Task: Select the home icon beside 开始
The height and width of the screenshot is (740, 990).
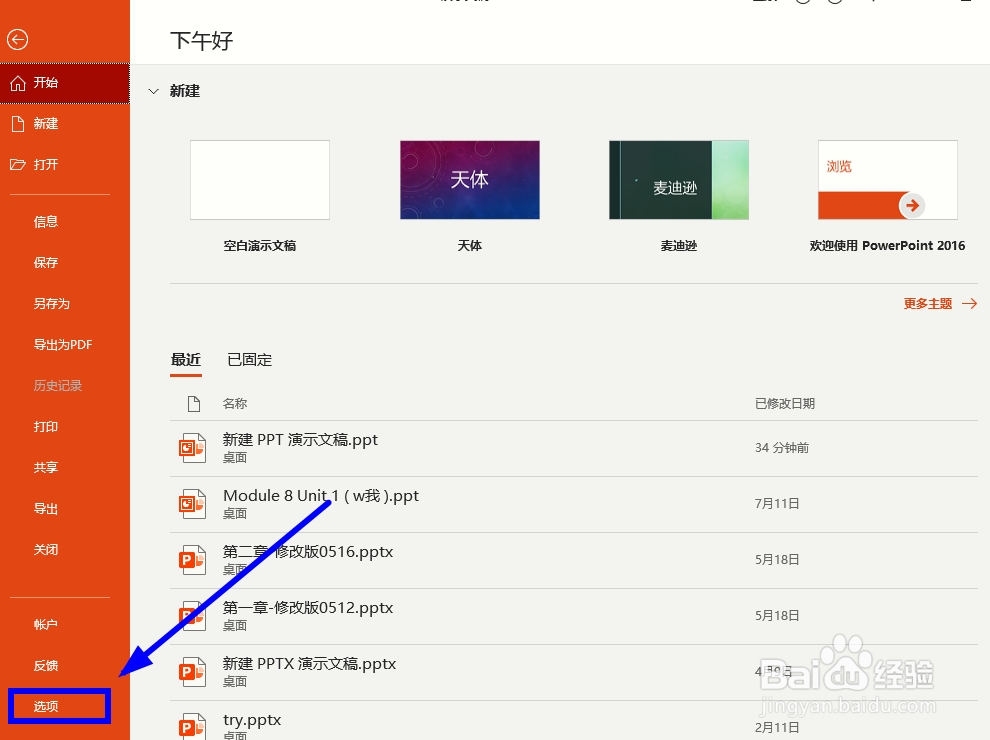Action: (18, 83)
